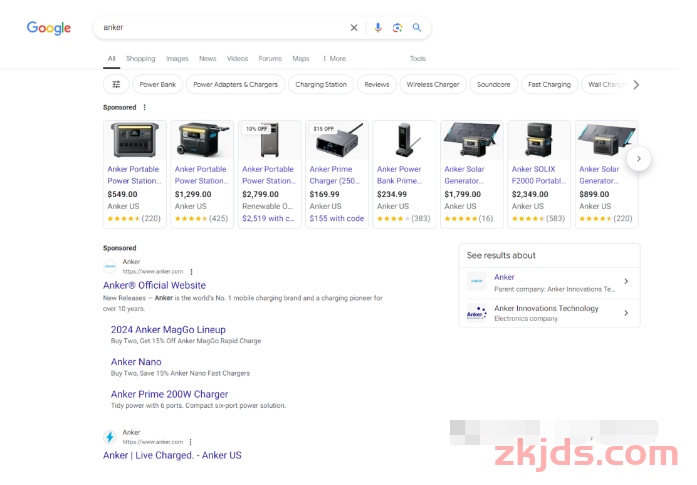Screen dimensions: 697x485
Task: Click Anker logo in See results about
Action: point(477,281)
